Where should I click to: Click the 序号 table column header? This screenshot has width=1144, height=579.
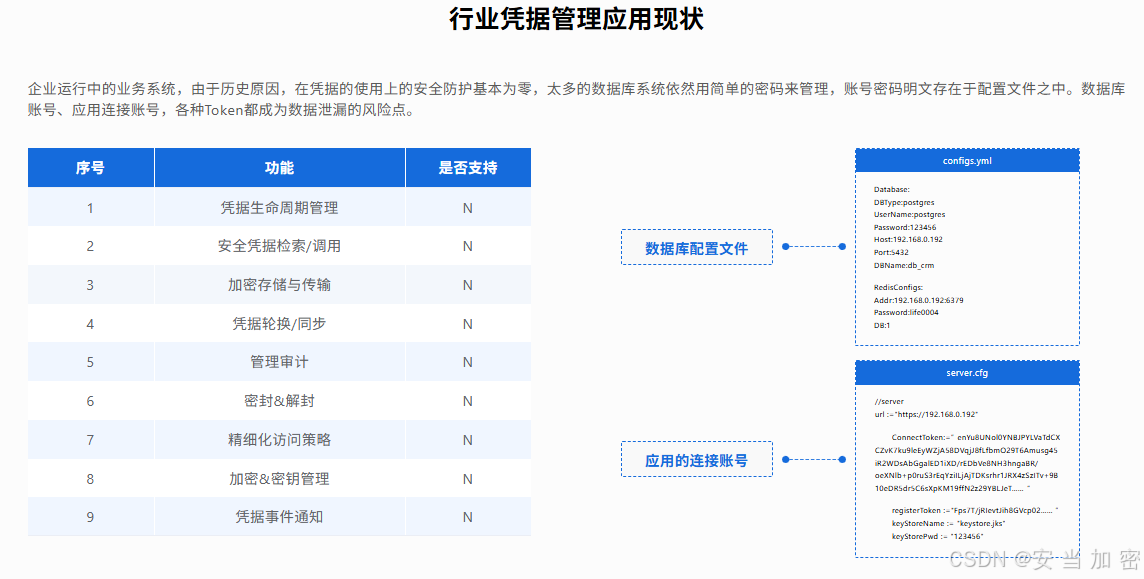point(90,168)
